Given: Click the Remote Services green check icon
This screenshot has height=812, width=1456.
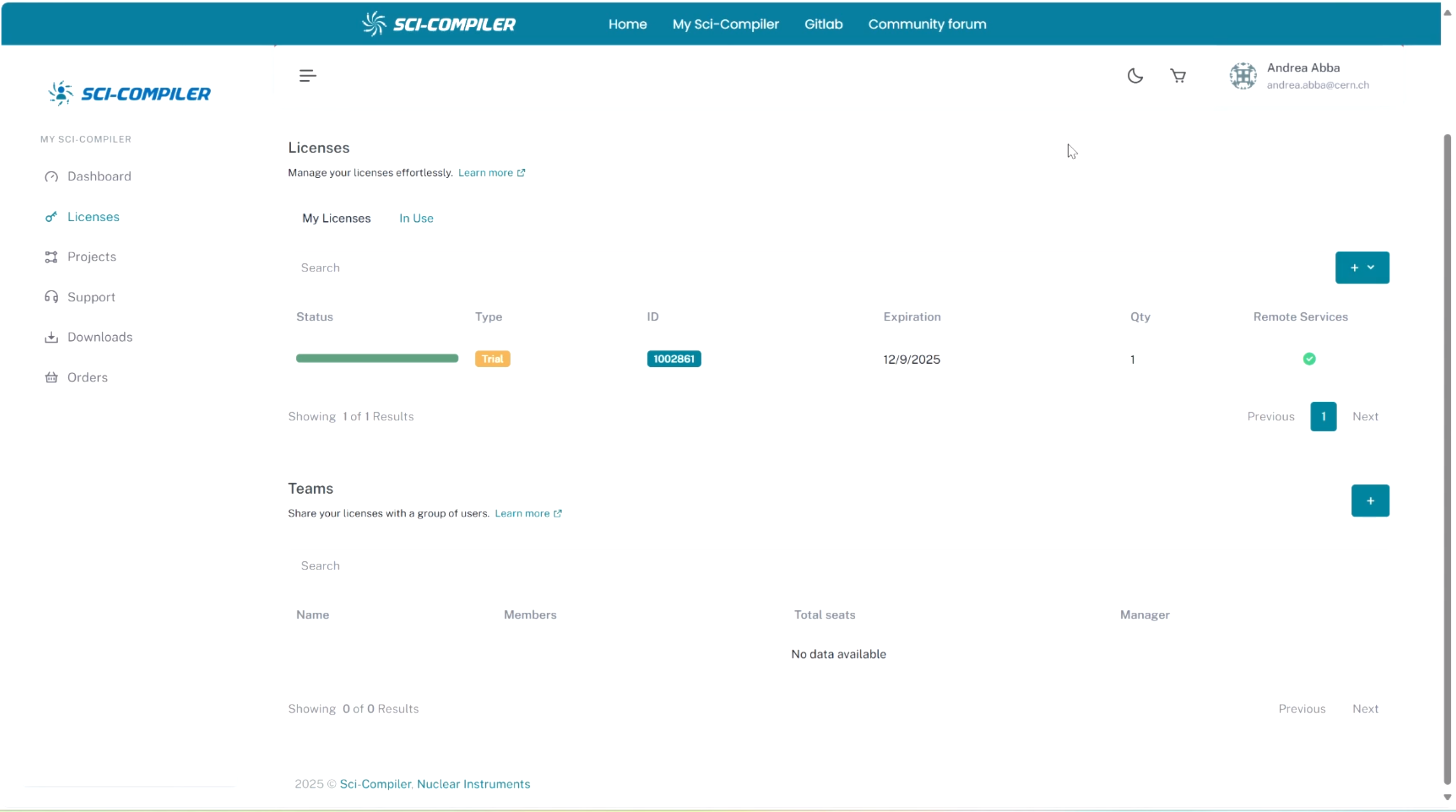Looking at the screenshot, I should [1309, 359].
